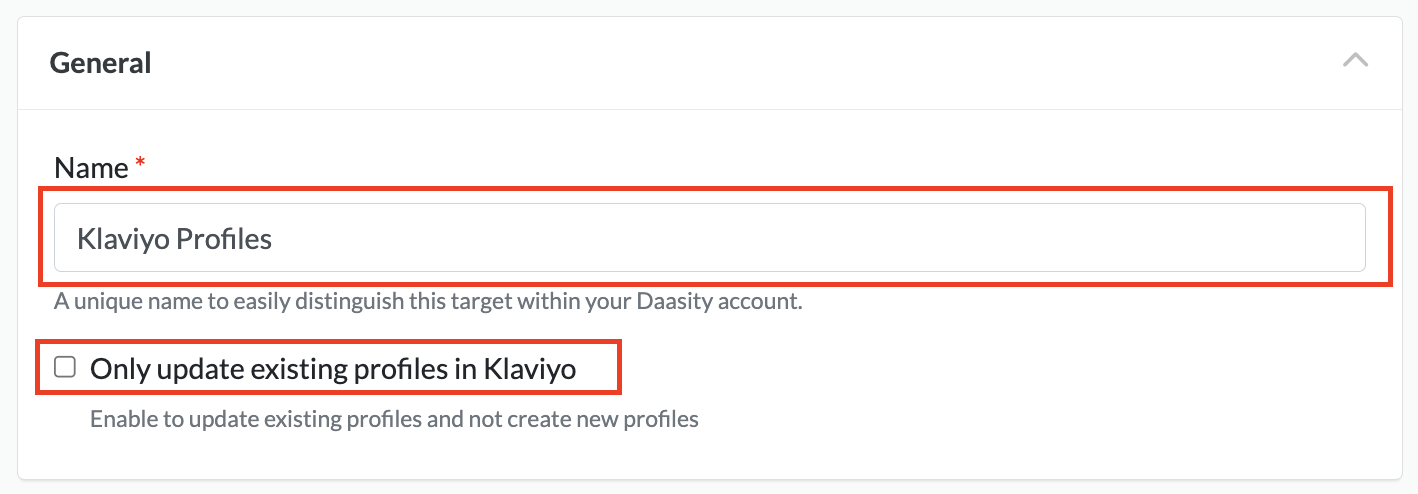Click the word "Klaviyo" in the checkbox label
This screenshot has width=1418, height=494.
[x=530, y=369]
